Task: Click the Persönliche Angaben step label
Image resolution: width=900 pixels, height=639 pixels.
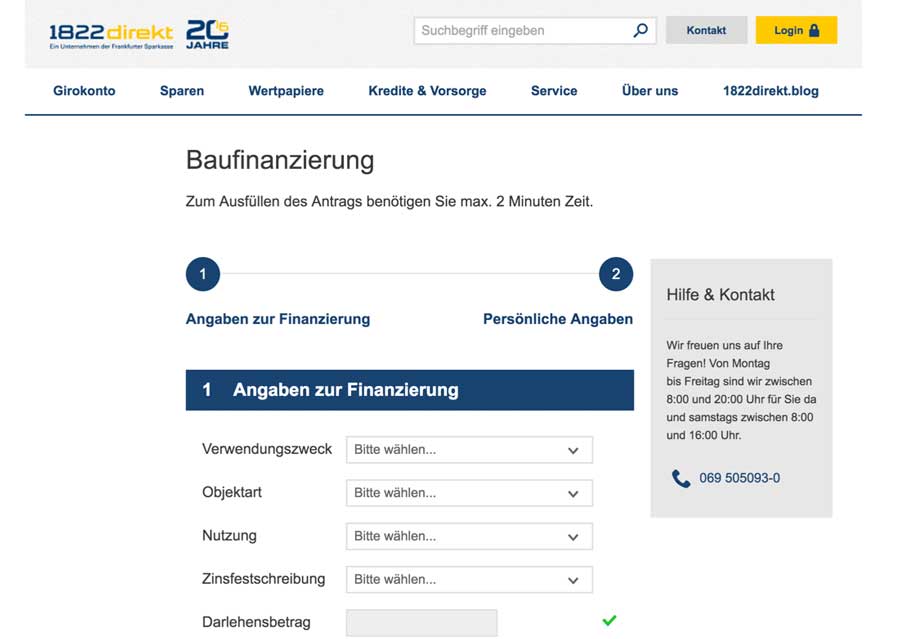Action: pos(558,319)
